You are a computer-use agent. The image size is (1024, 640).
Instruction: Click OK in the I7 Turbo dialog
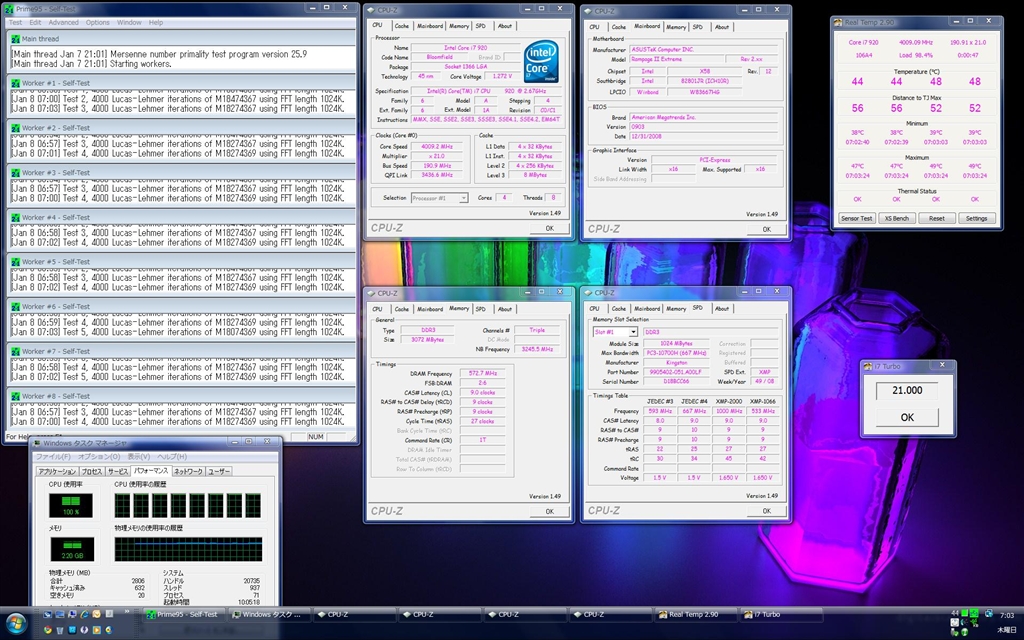[x=907, y=417]
